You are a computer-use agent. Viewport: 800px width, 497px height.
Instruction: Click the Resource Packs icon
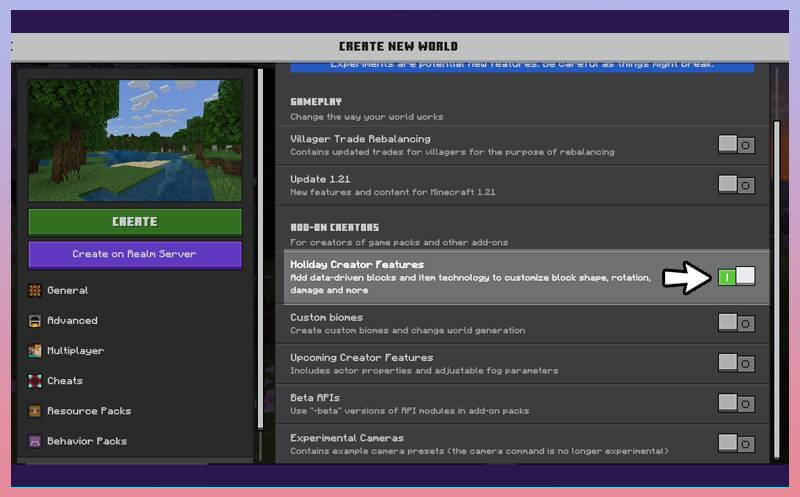[34, 411]
